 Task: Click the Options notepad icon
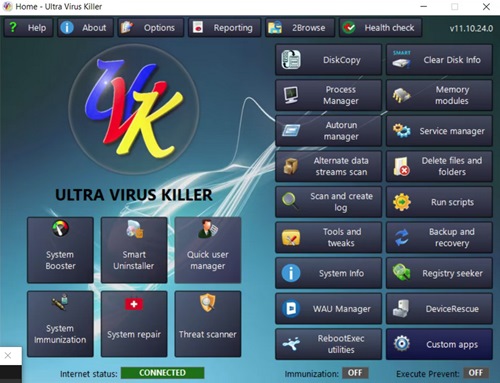[127, 27]
